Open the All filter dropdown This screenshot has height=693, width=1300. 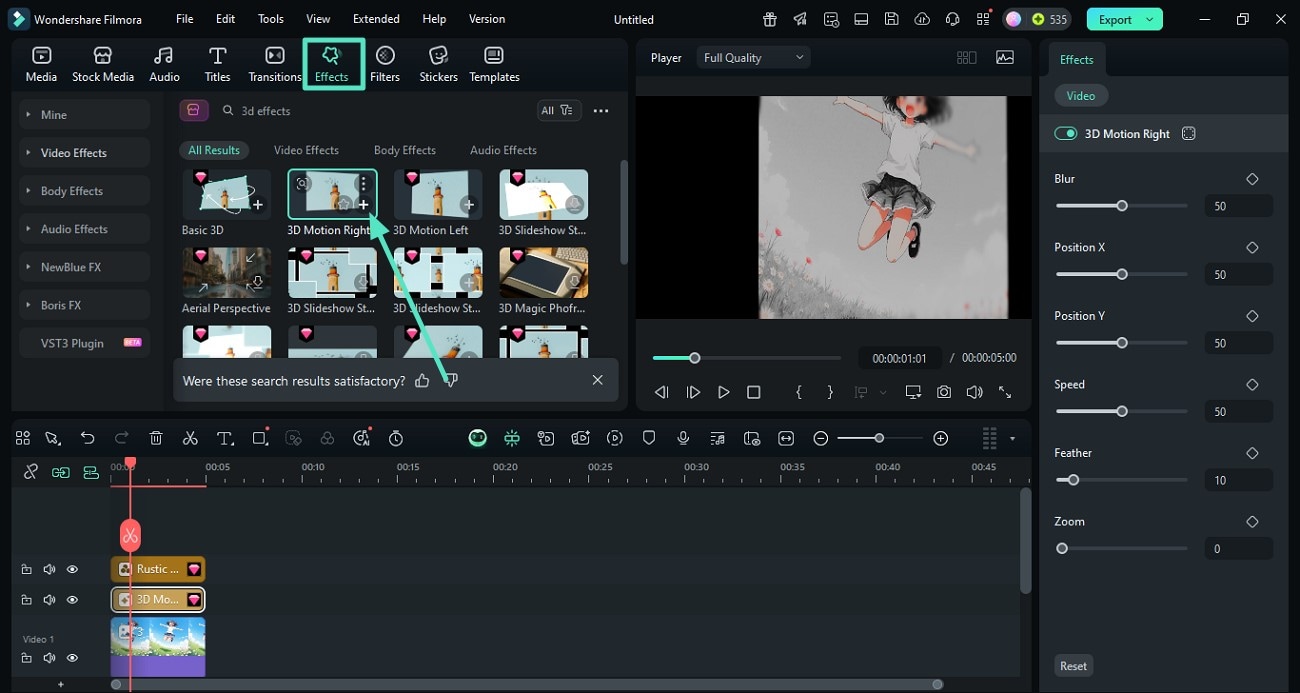(x=558, y=111)
